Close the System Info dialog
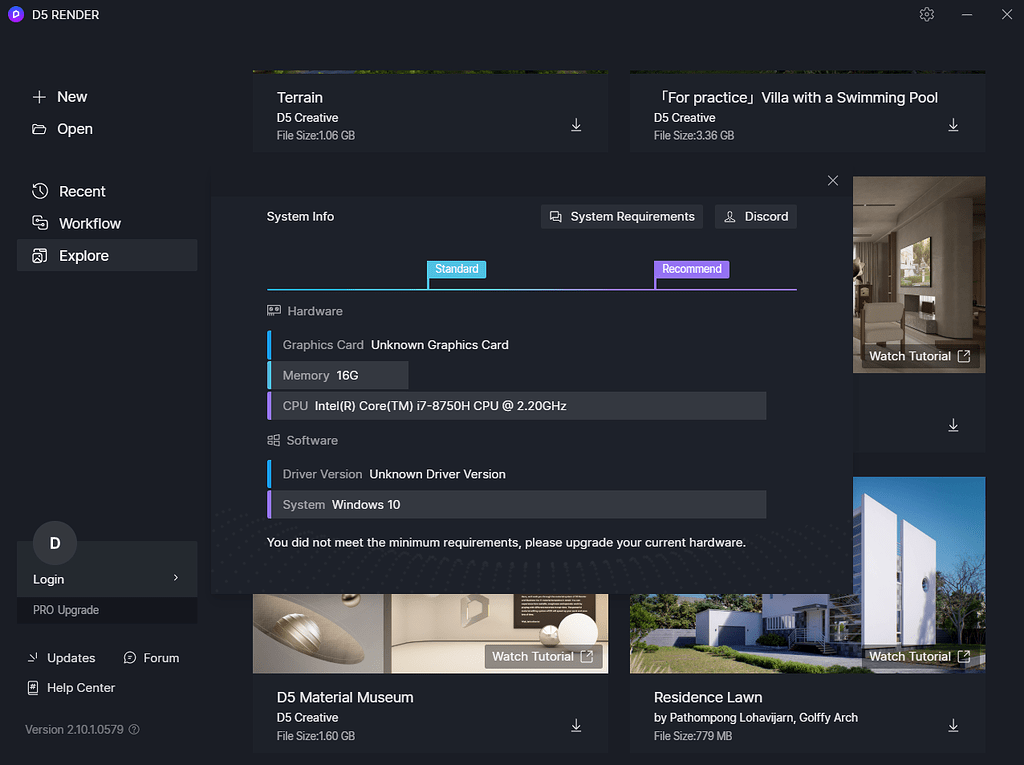This screenshot has height=765, width=1024. click(x=833, y=180)
